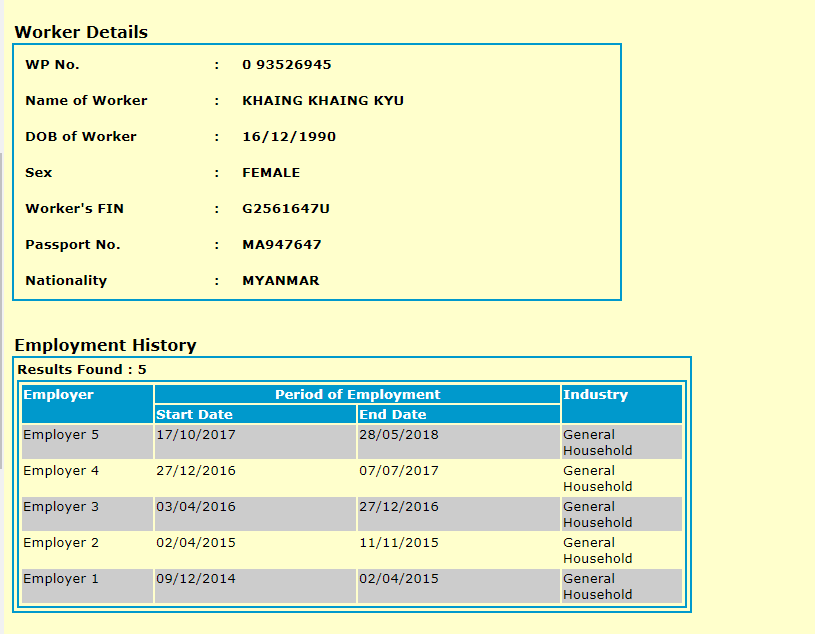Click the Results Found count text
815x634 pixels.
click(82, 370)
